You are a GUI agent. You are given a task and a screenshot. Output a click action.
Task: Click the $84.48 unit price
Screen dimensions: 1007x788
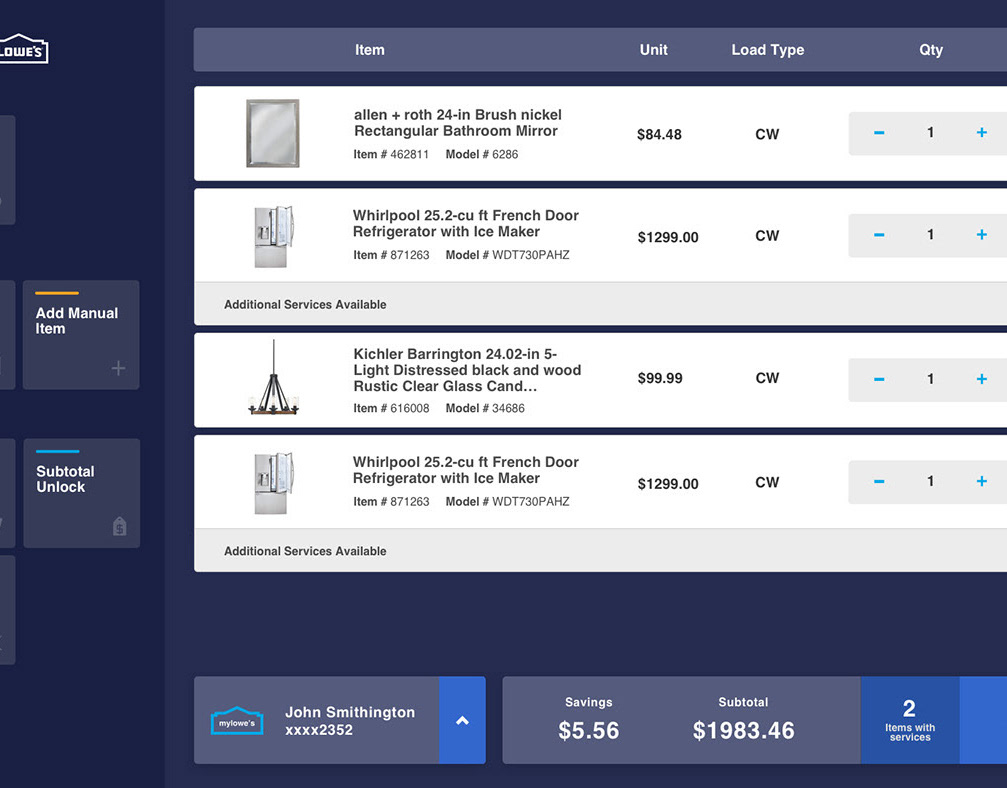pos(659,134)
